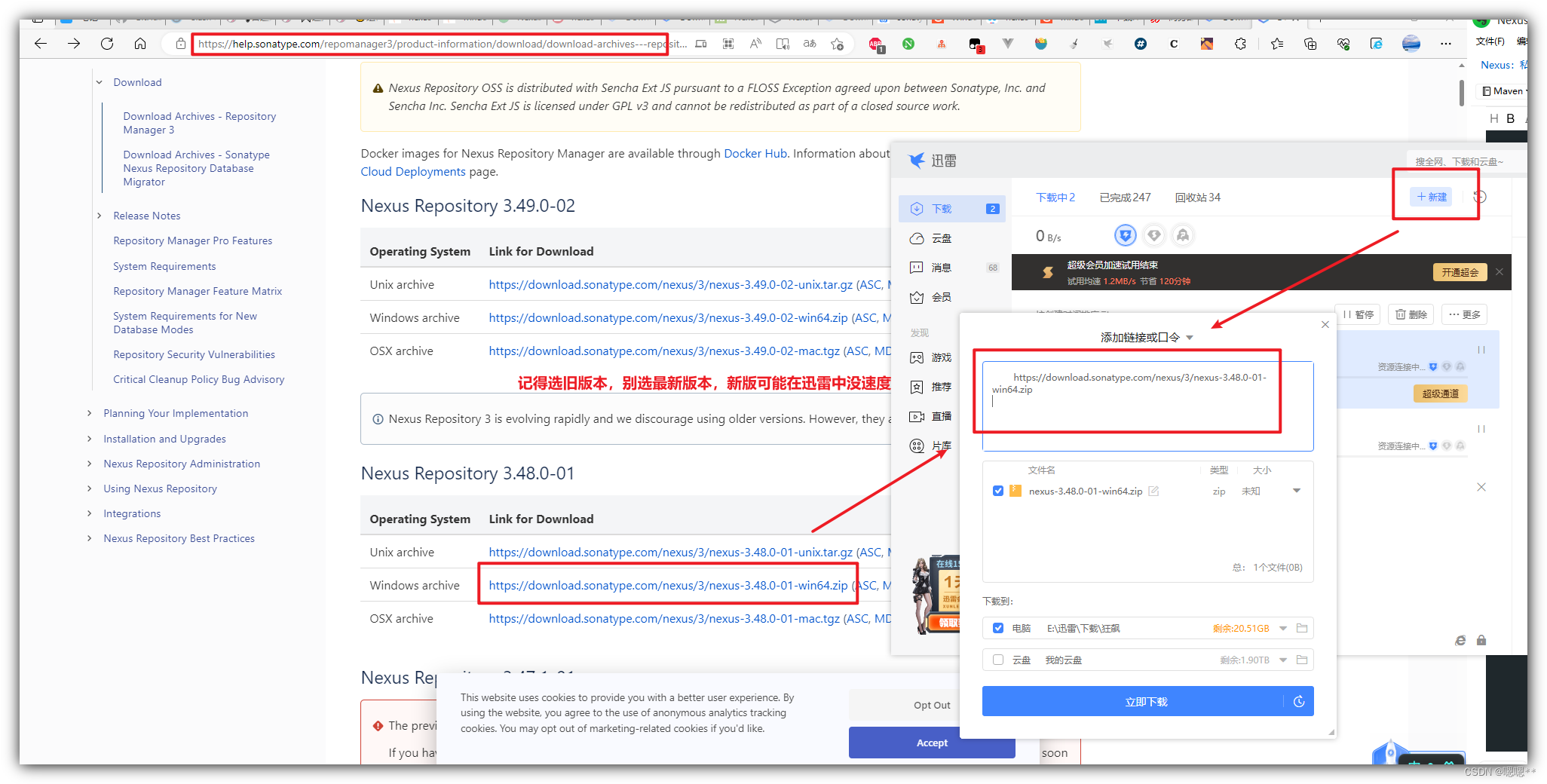The height and width of the screenshot is (784, 1547).
Task: Open 添加链接或口令 dropdown arrow
Action: (x=1190, y=338)
